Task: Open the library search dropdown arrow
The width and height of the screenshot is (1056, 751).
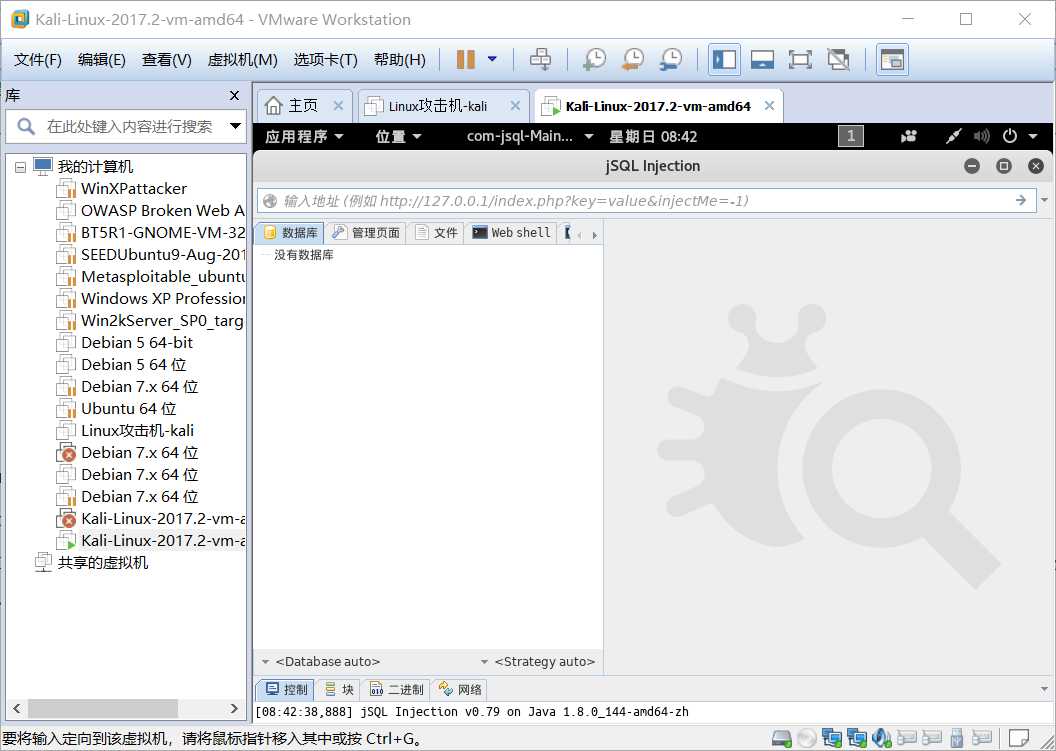Action: pos(236,126)
